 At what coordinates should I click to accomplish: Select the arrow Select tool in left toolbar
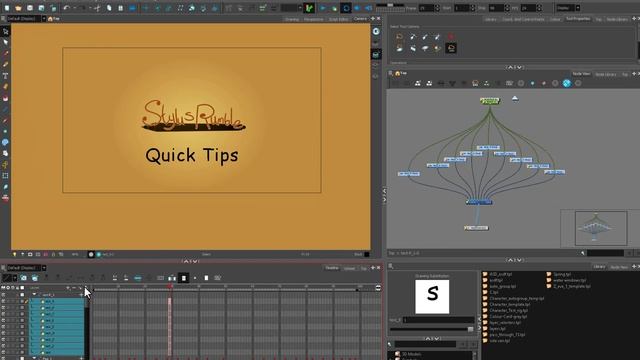(x=5, y=31)
